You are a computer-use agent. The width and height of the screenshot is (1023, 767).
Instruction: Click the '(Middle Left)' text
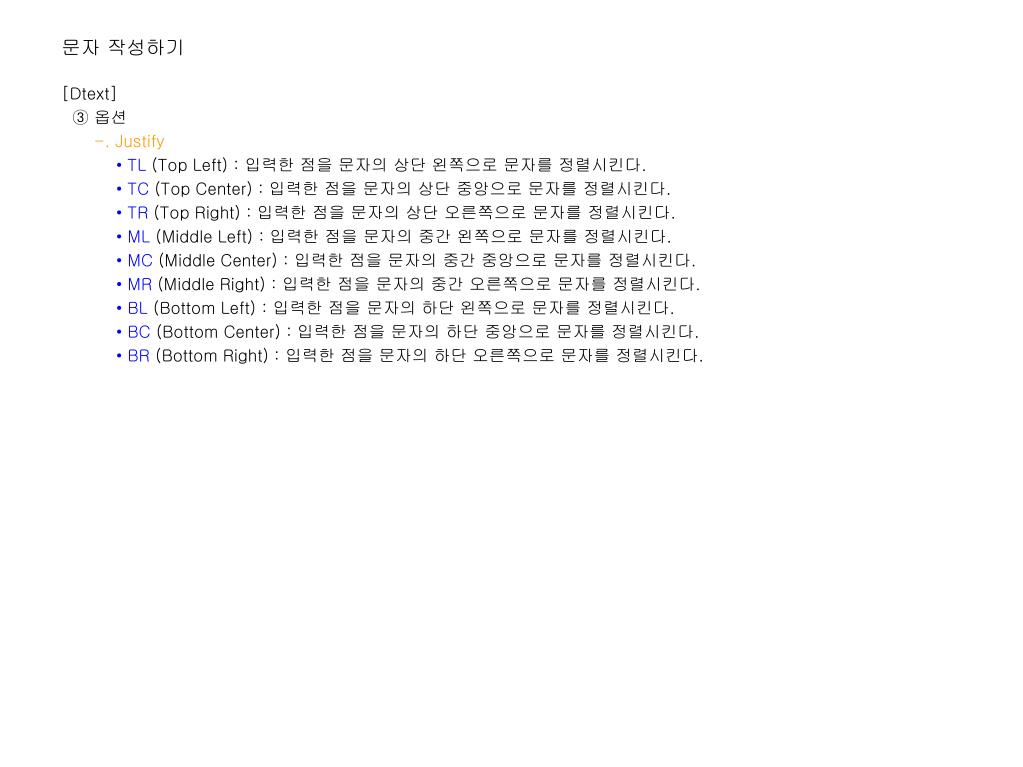click(204, 237)
